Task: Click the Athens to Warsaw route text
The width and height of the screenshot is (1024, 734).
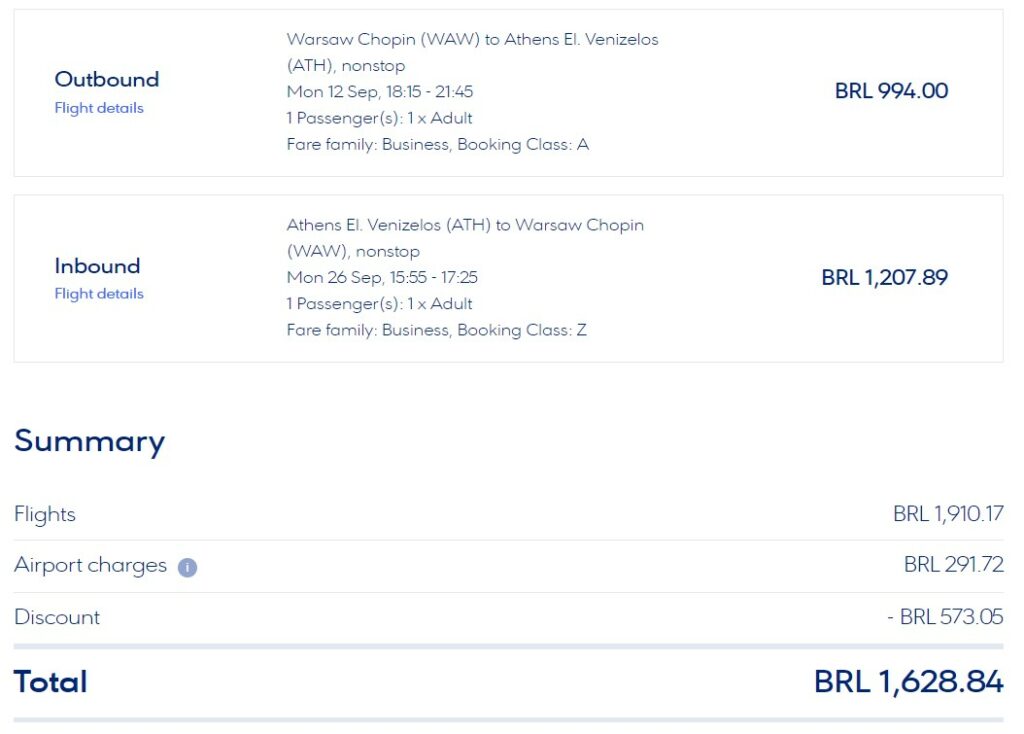Action: pyautogui.click(x=465, y=238)
